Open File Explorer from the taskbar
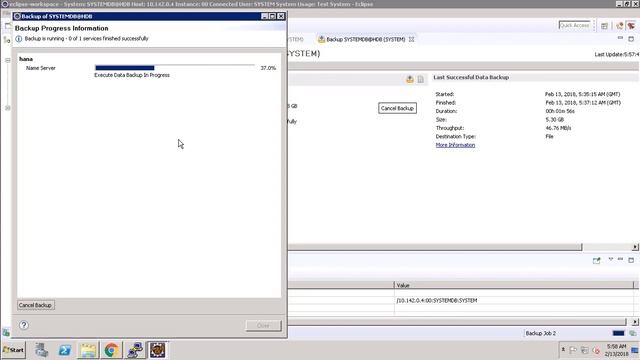Image resolution: width=640 pixels, height=360 pixels. click(88, 350)
